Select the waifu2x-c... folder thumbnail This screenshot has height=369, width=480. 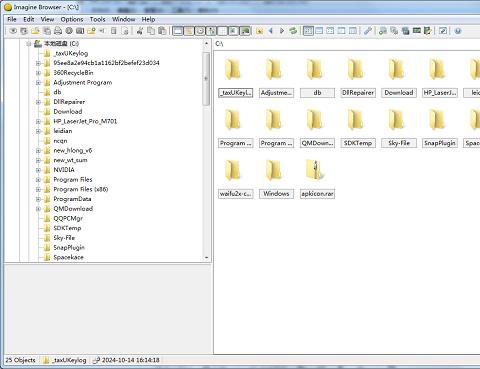click(236, 179)
